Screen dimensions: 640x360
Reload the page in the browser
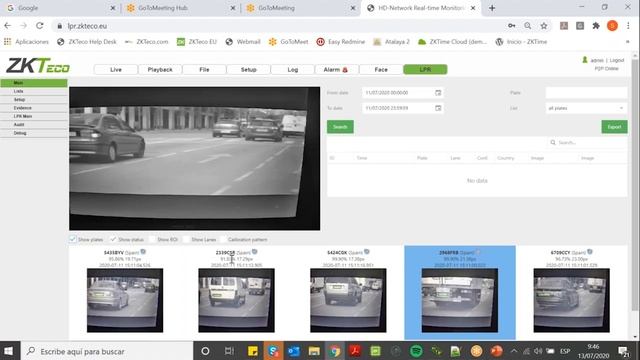[40, 26]
